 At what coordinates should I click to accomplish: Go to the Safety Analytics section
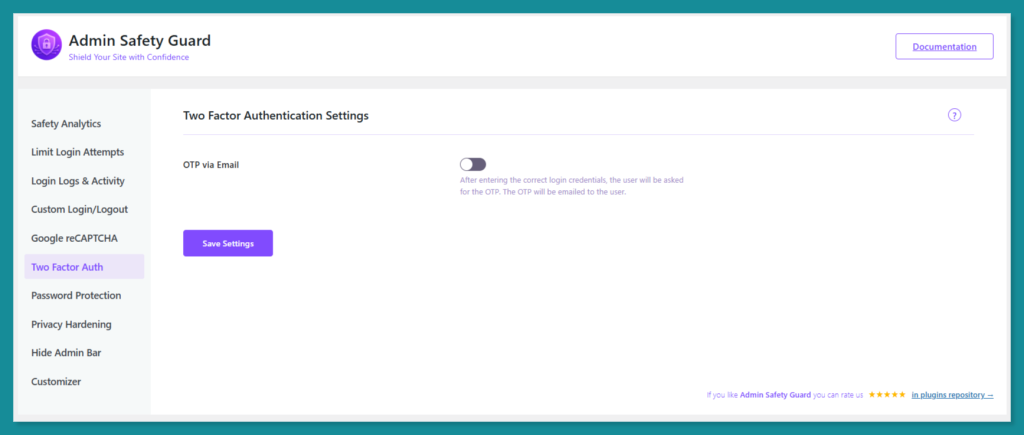(66, 124)
